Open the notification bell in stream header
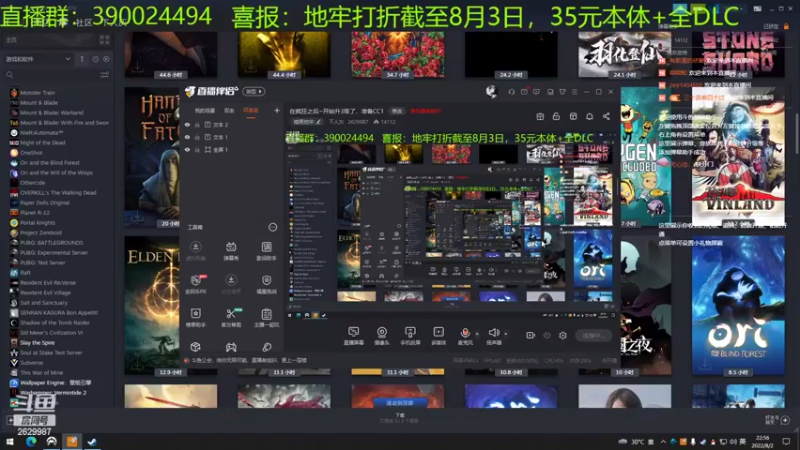Screen dimensions: 800x450 (x=589, y=116)
